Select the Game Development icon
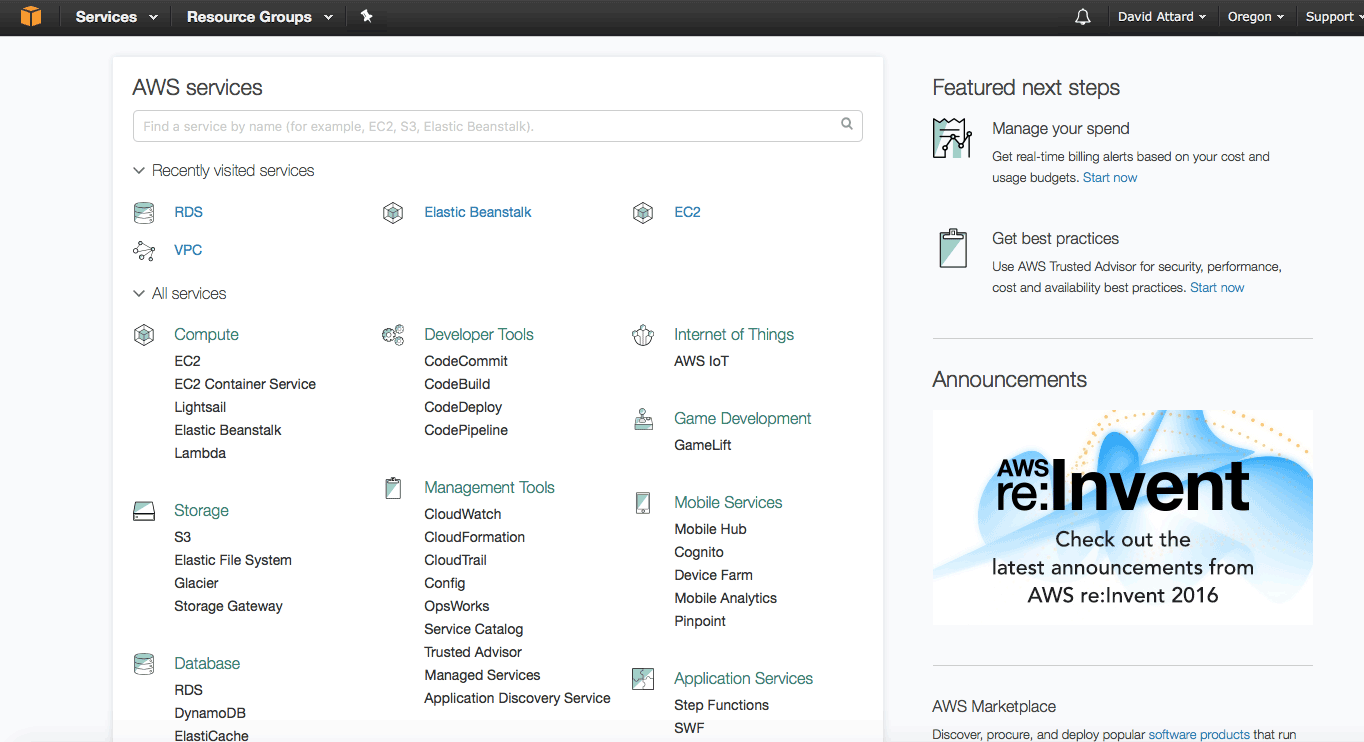Screen dimensions: 1364x742 [643, 418]
